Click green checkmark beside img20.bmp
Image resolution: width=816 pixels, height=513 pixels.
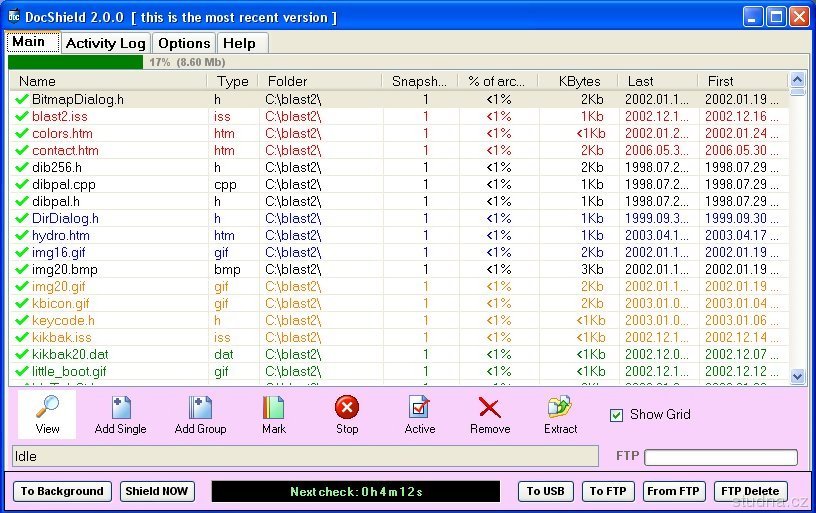[21, 269]
